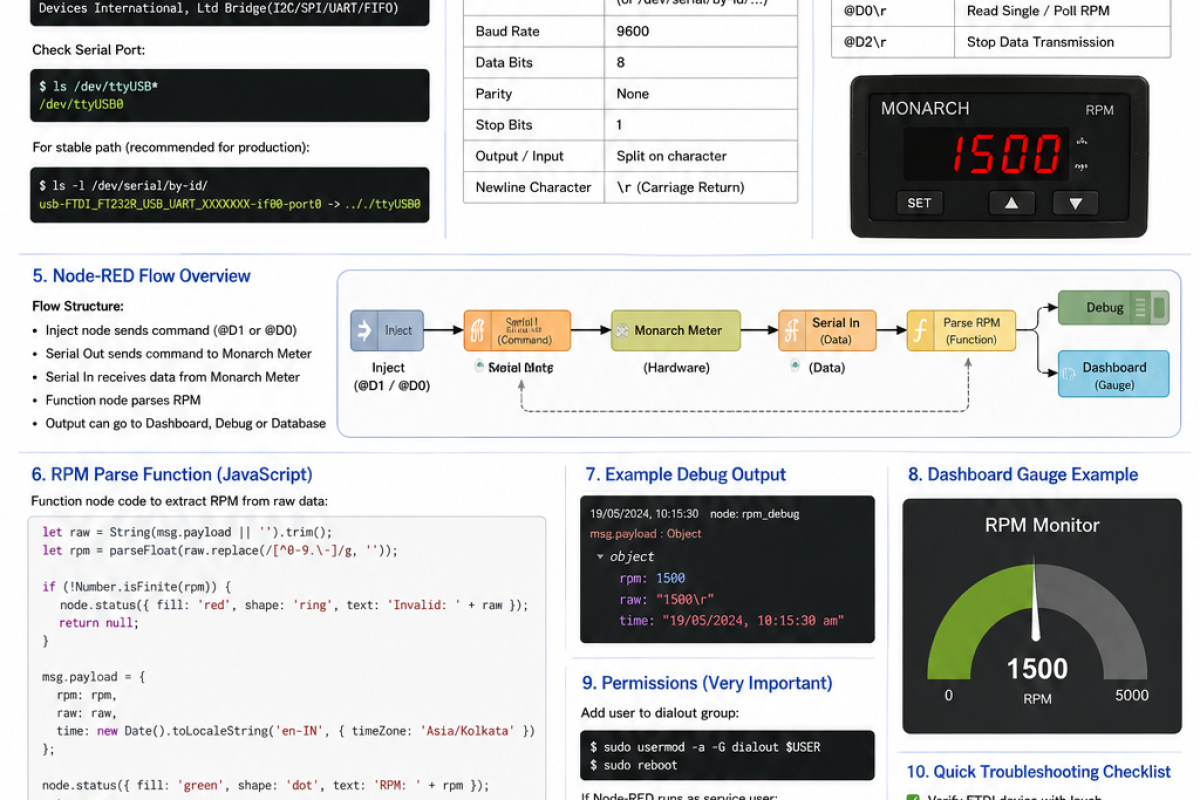Click the Serial In node's serial icon

pyautogui.click(x=791, y=330)
